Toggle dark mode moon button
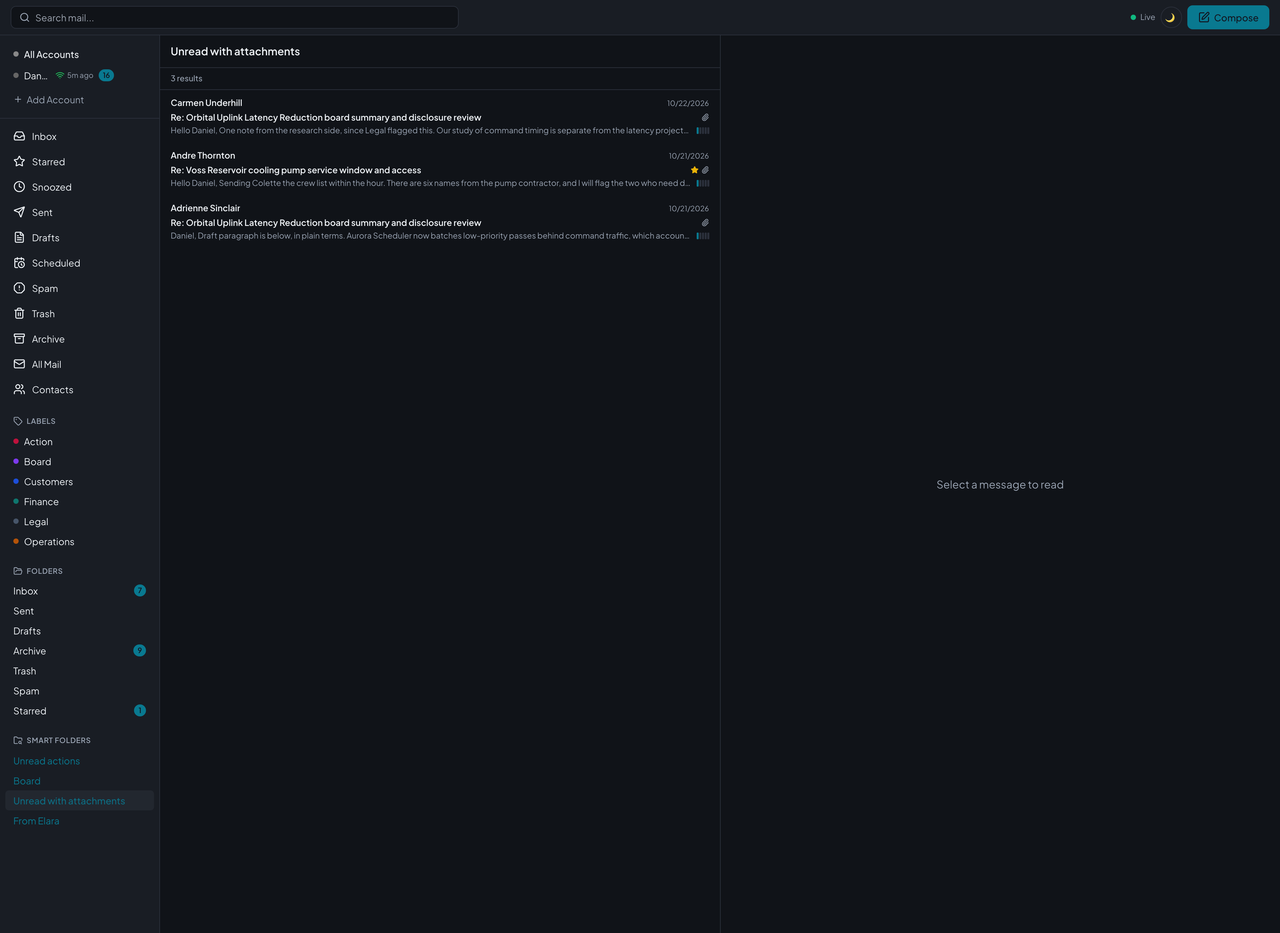The image size is (1280, 933). pyautogui.click(x=1170, y=17)
